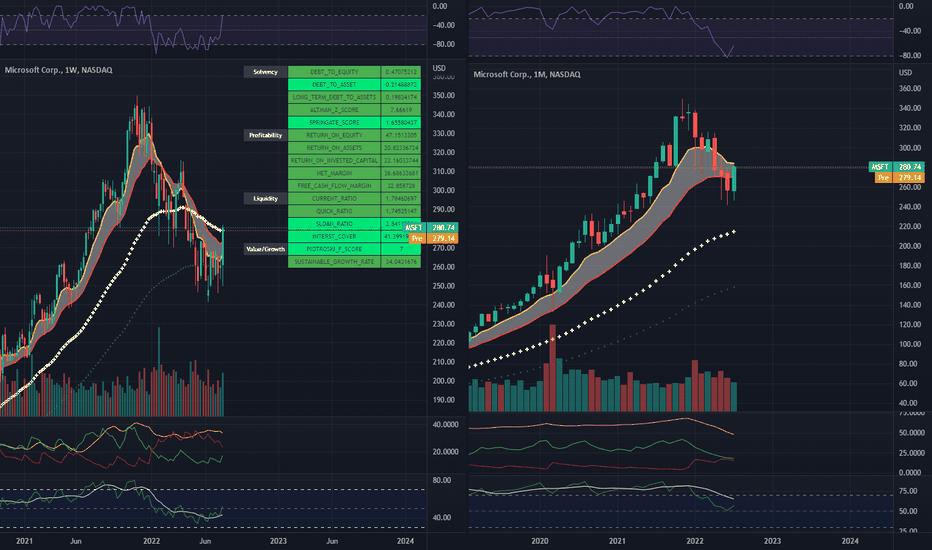Select the INTERST_COVER cell
Screen dimensions: 932x550
point(334,237)
